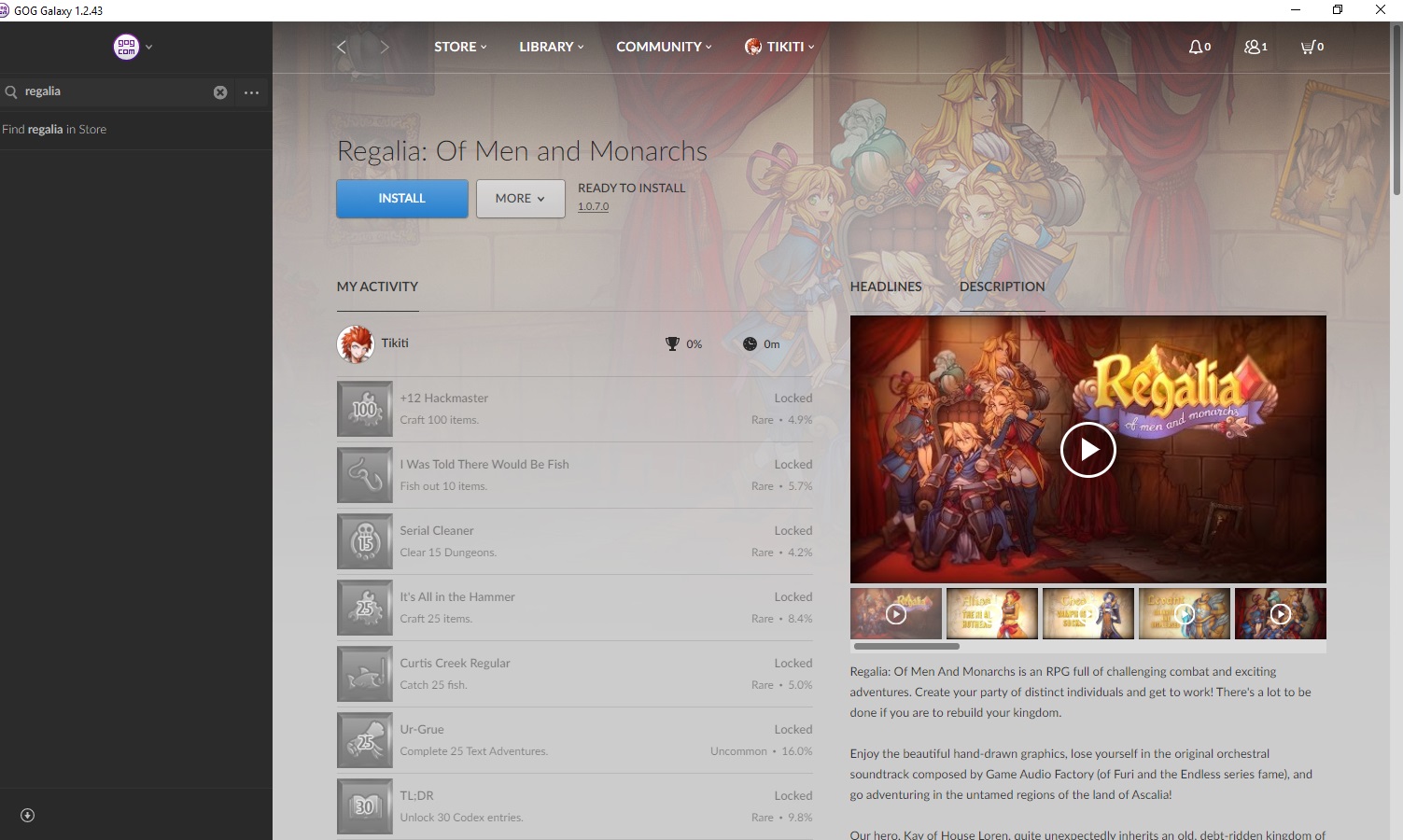Click the GOG.com logo icon

126,47
